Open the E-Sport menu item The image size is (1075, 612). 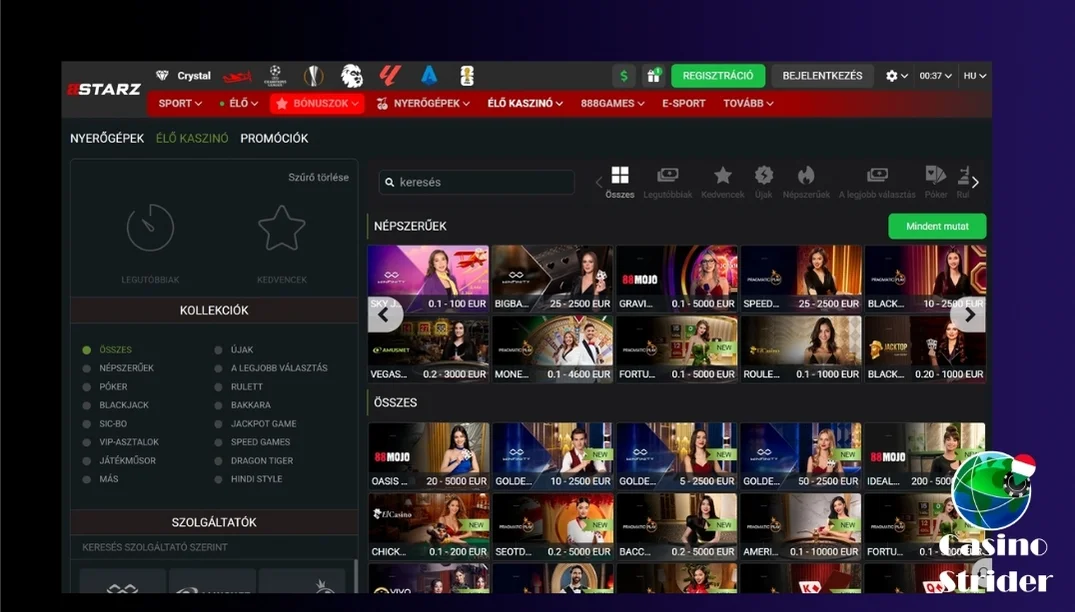pos(684,103)
